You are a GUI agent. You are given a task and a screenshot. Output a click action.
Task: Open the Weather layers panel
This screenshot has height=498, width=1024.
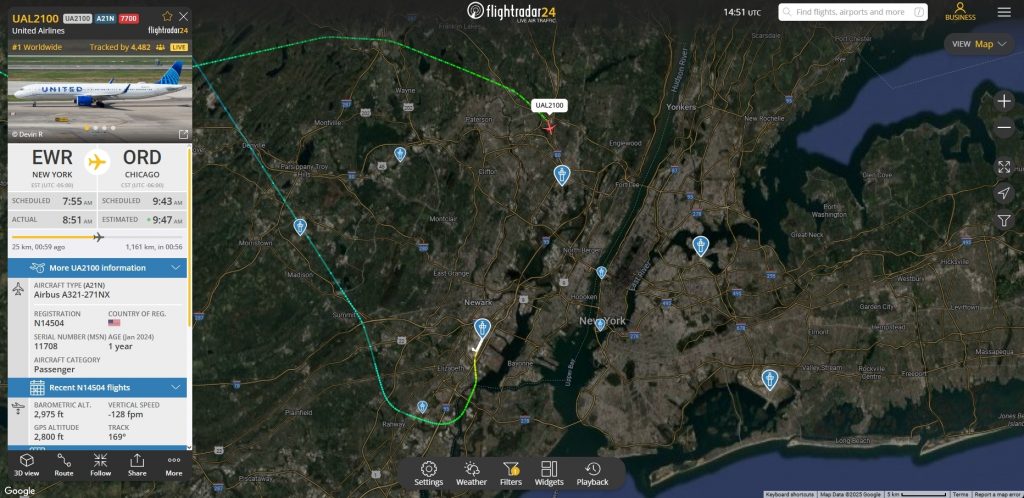[x=472, y=474]
